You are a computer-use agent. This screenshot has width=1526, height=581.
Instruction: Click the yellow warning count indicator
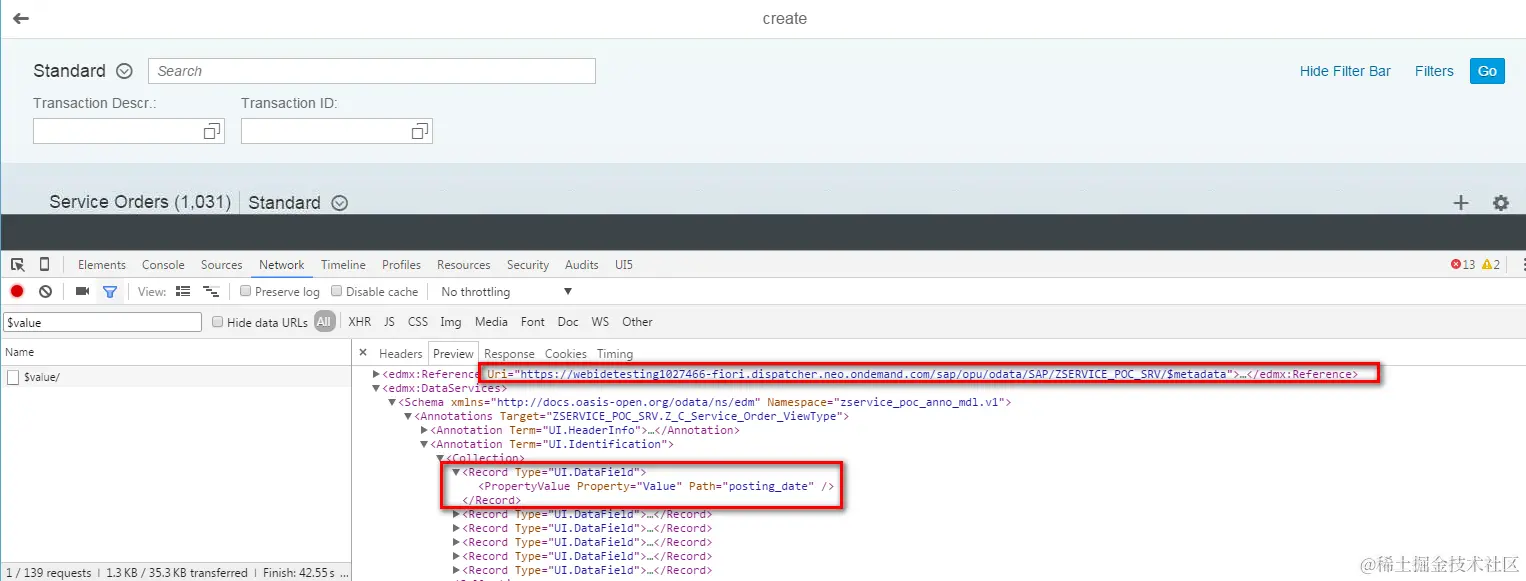click(x=1491, y=265)
